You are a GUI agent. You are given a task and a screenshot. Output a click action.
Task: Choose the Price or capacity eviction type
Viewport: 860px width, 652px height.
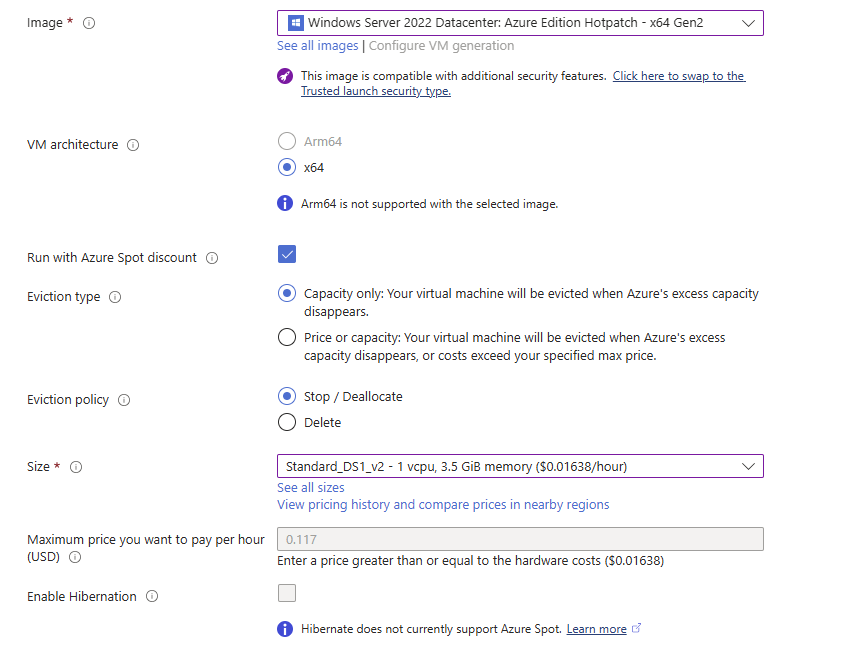[x=287, y=337]
